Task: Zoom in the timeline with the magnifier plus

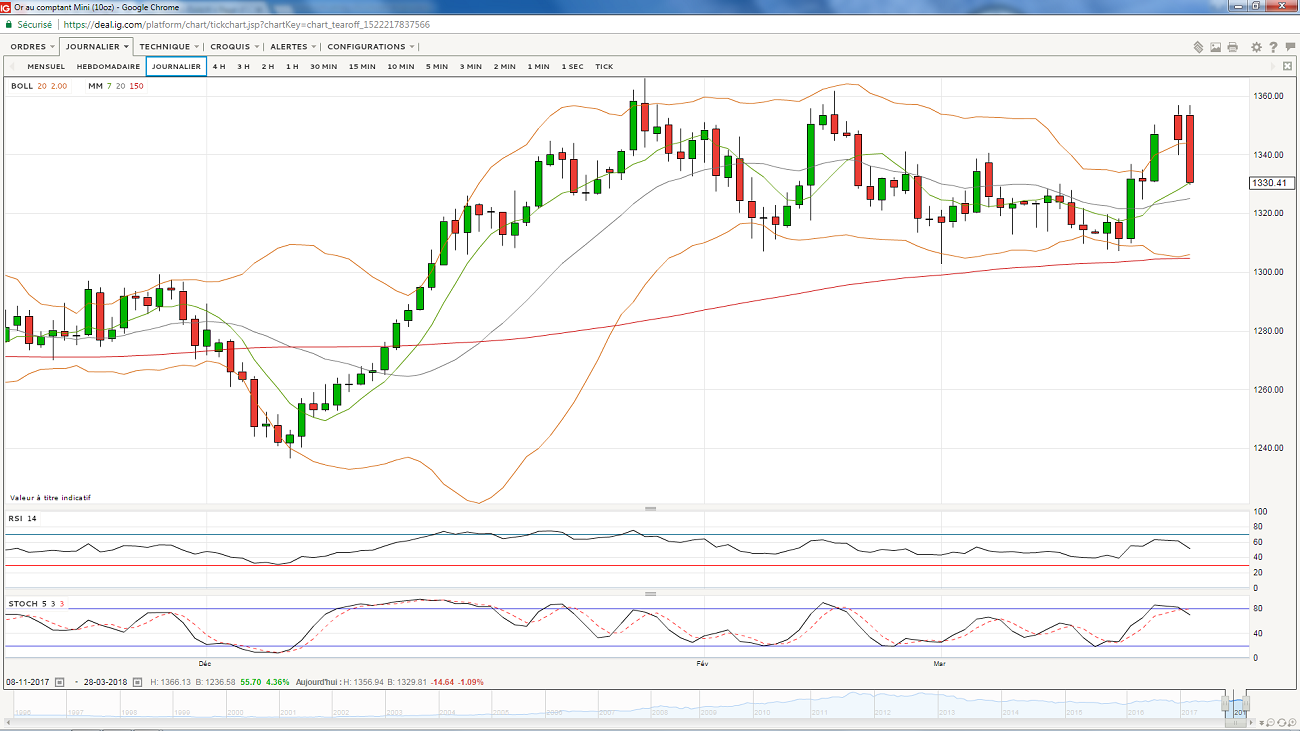Action: click(x=1292, y=722)
